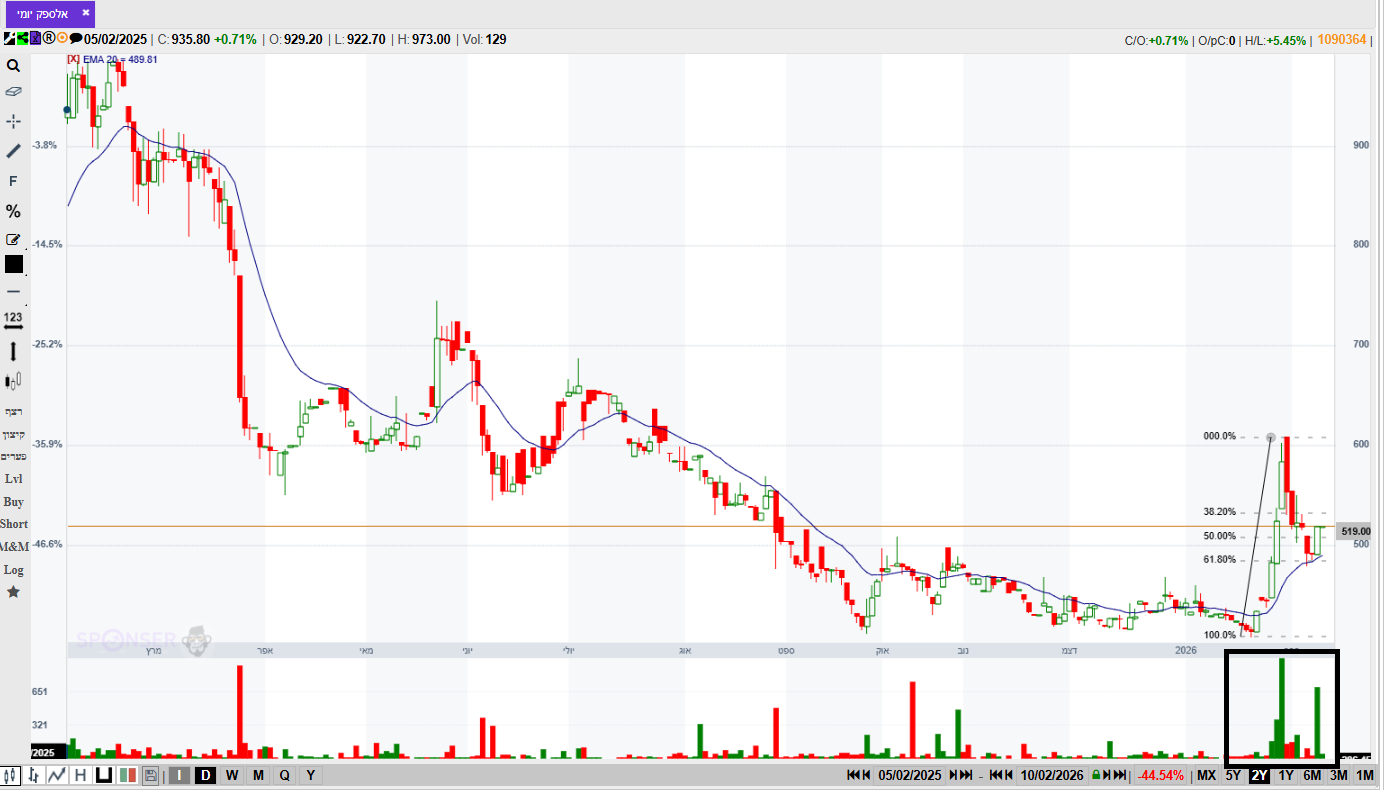
Task: Select the percent measure tool
Action: [13, 211]
